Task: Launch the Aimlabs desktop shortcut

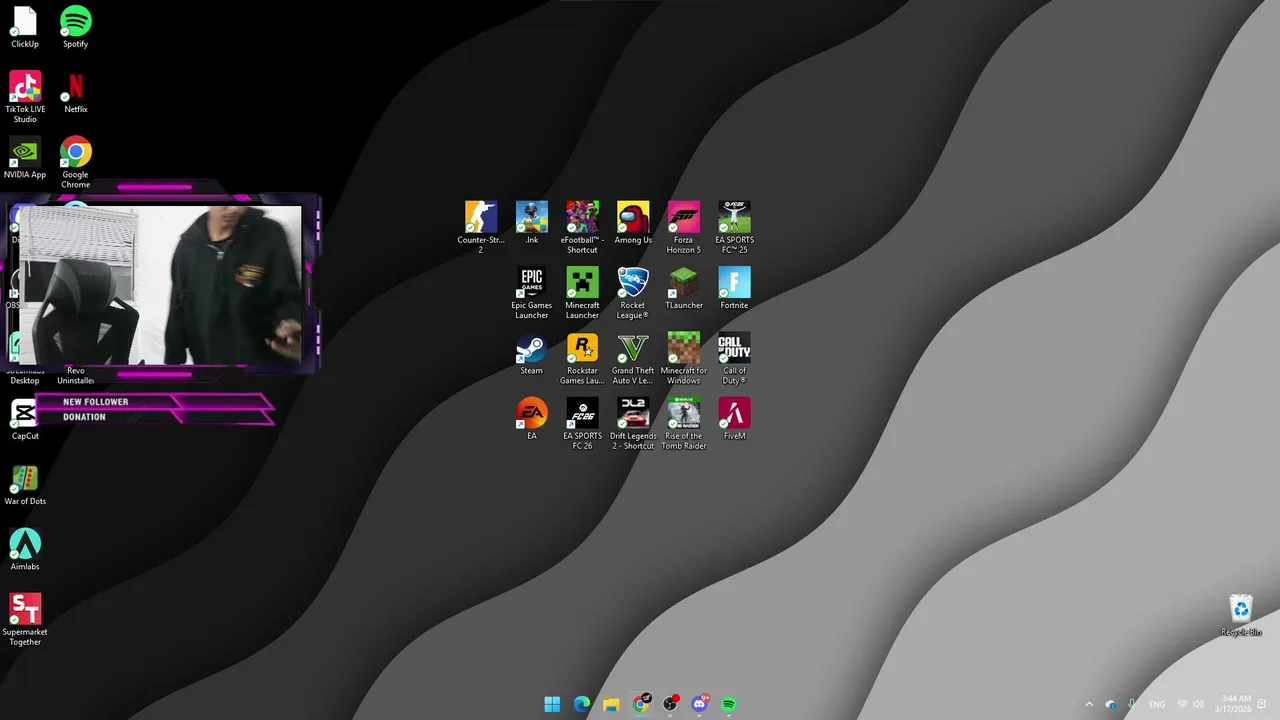Action: point(25,549)
